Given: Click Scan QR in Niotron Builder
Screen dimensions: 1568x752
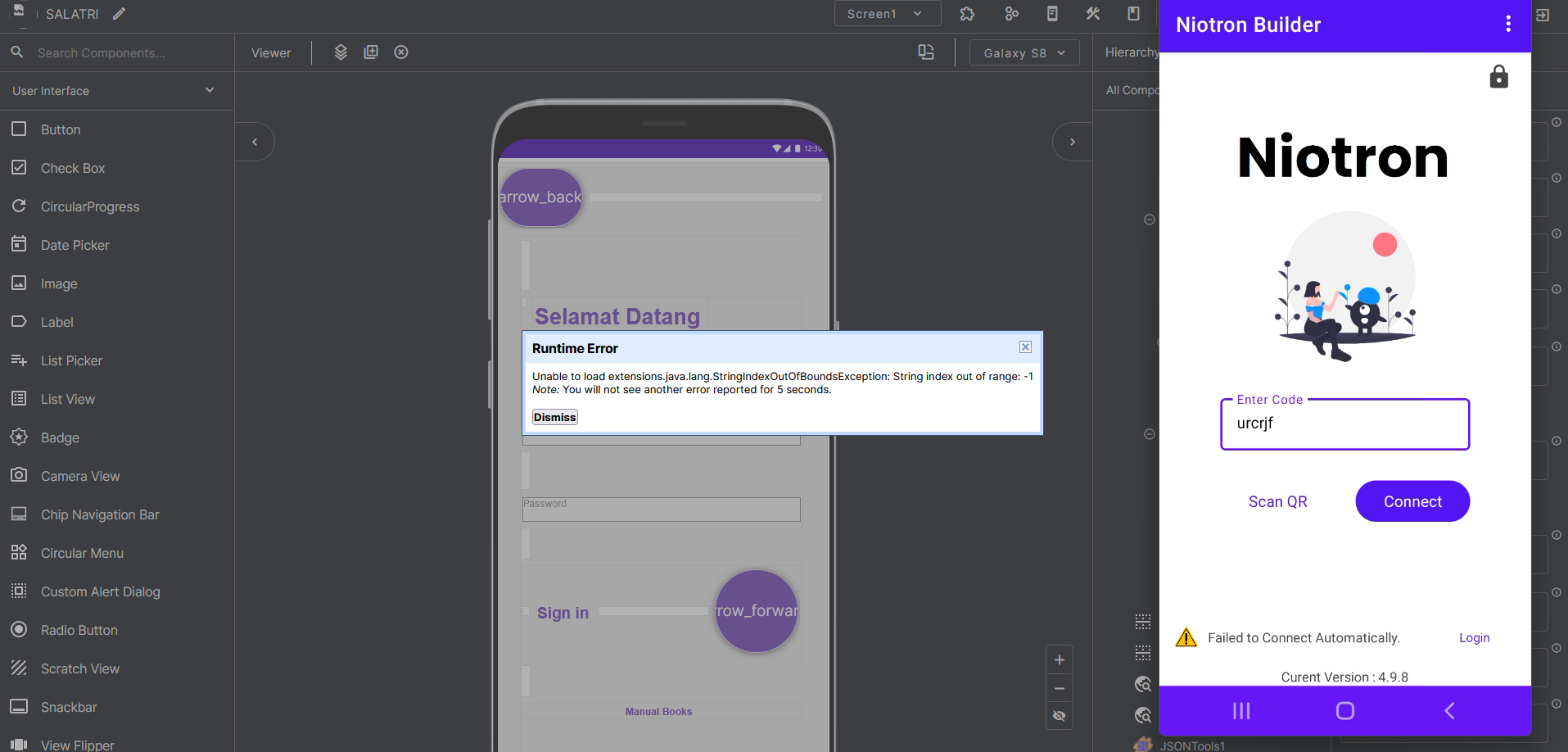Looking at the screenshot, I should click(x=1277, y=501).
